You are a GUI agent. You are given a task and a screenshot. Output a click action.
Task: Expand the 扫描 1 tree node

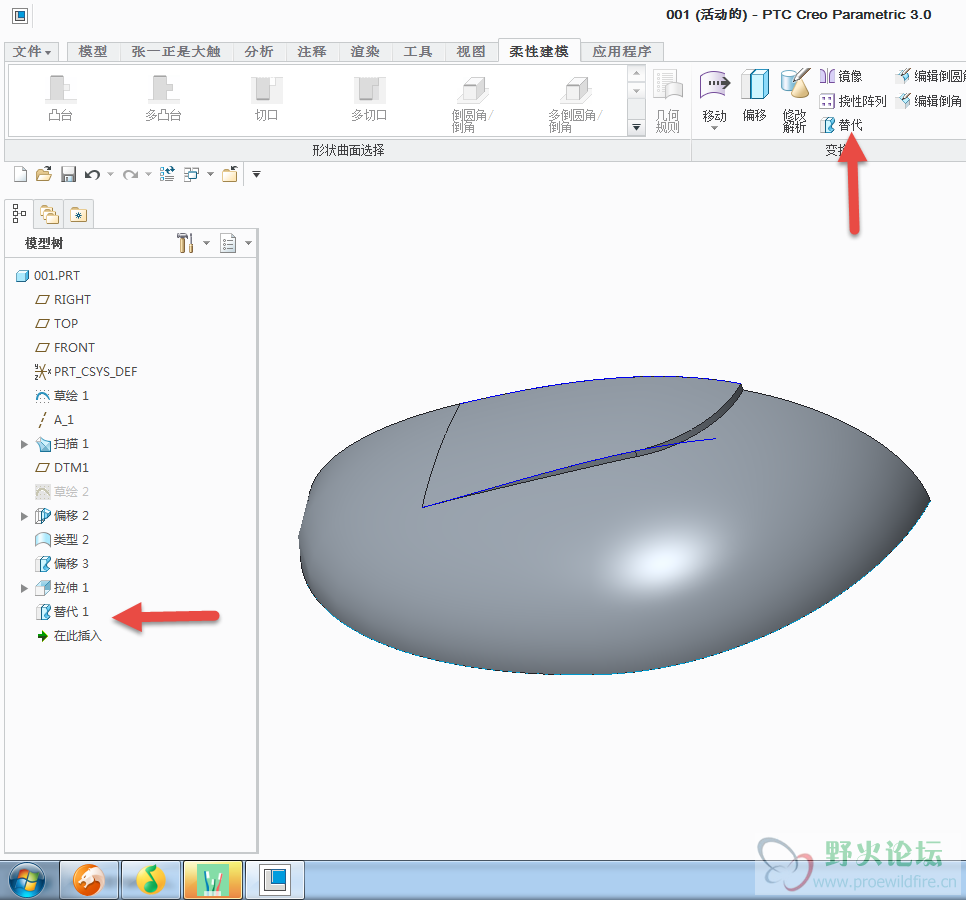click(24, 444)
